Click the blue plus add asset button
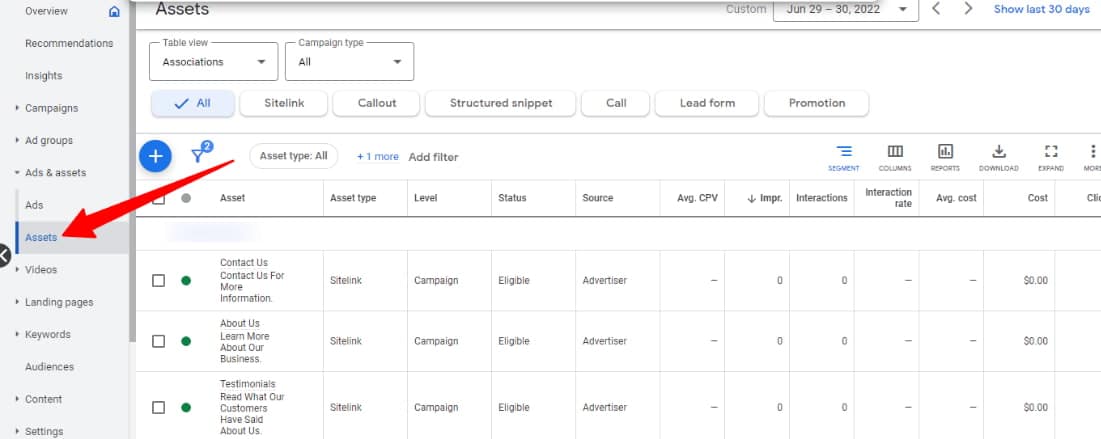This screenshot has width=1101, height=439. click(155, 156)
